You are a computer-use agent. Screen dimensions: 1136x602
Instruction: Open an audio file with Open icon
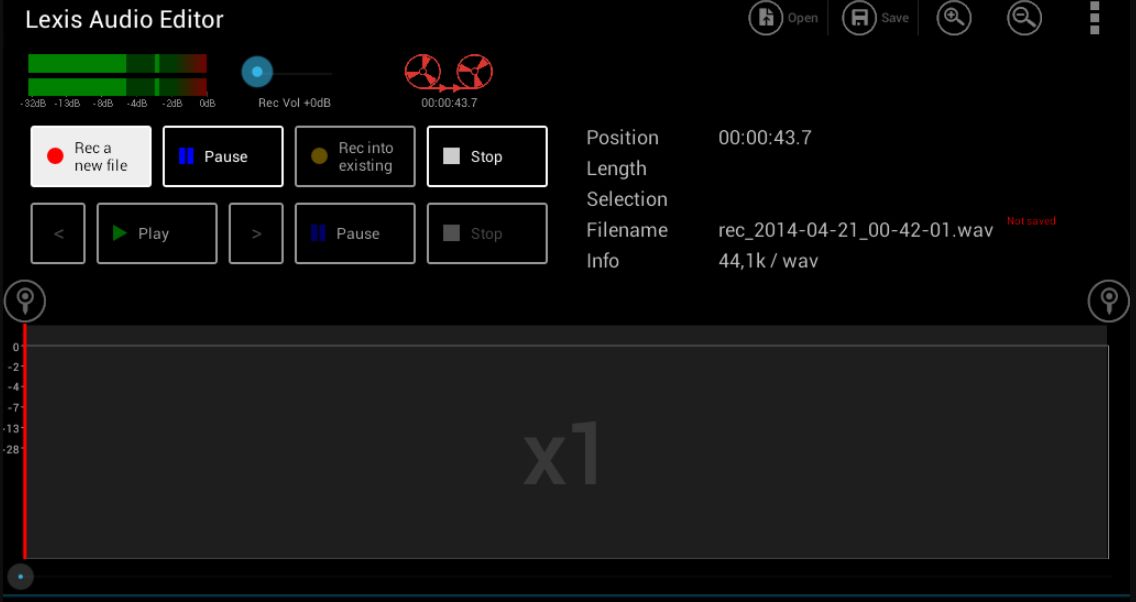783,18
